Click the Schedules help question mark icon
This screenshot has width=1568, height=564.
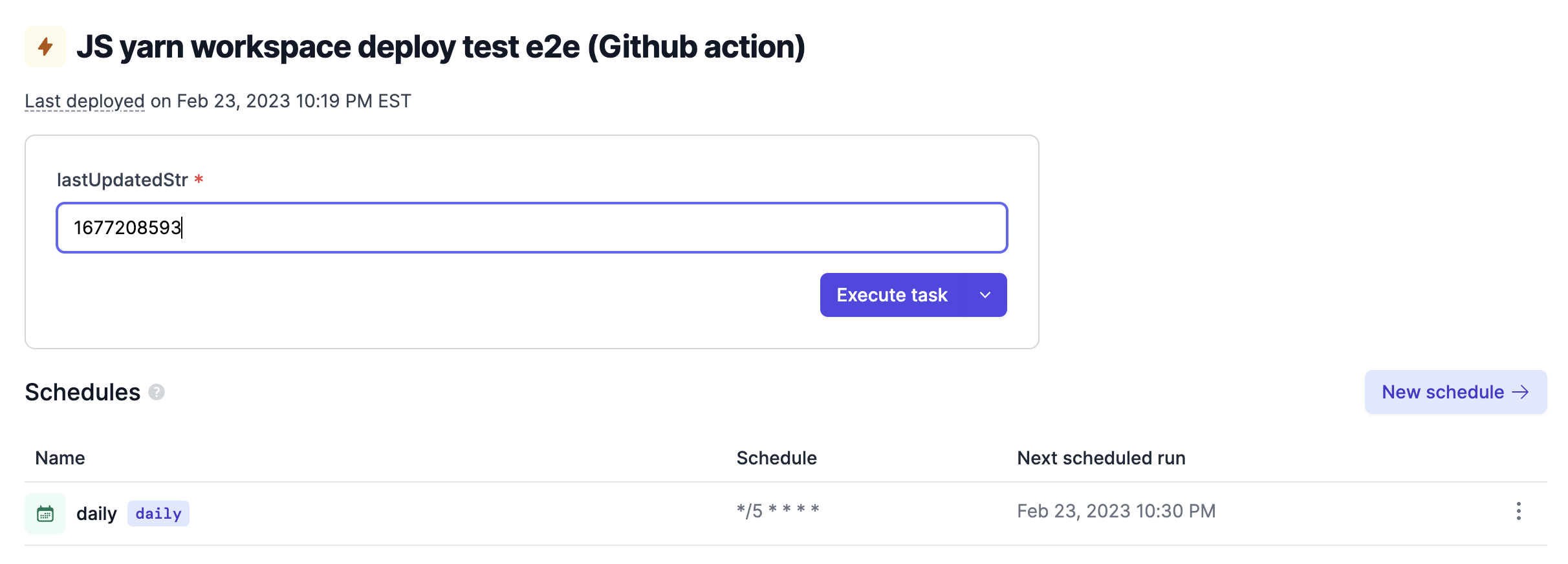coord(157,392)
